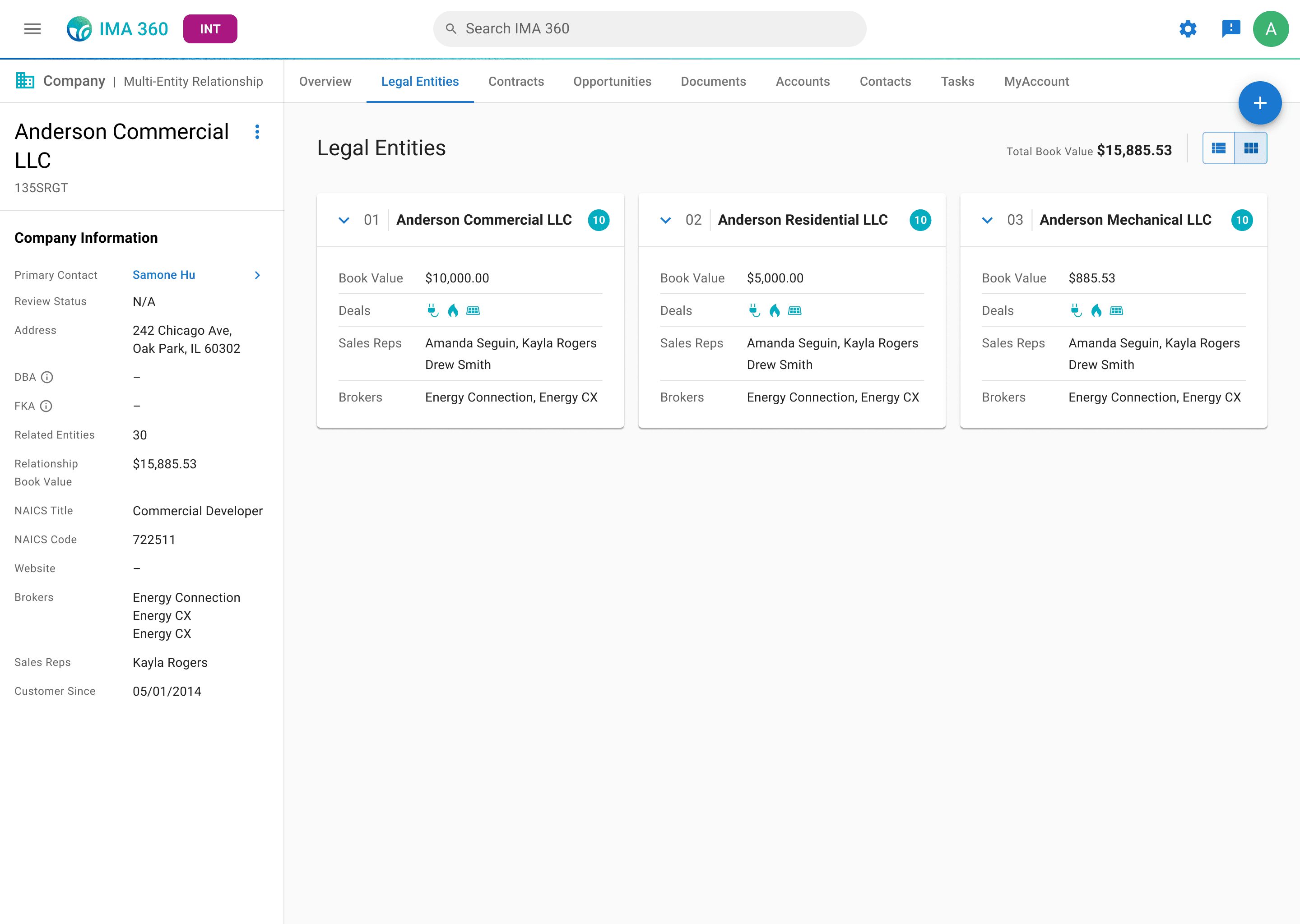This screenshot has height=924, width=1300.
Task: Click the blue plus add button
Action: click(1259, 103)
